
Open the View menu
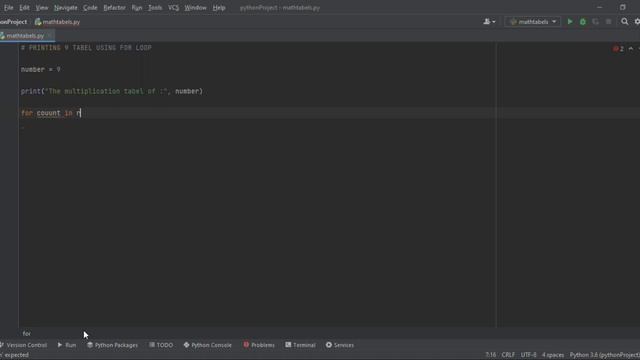click(42, 8)
